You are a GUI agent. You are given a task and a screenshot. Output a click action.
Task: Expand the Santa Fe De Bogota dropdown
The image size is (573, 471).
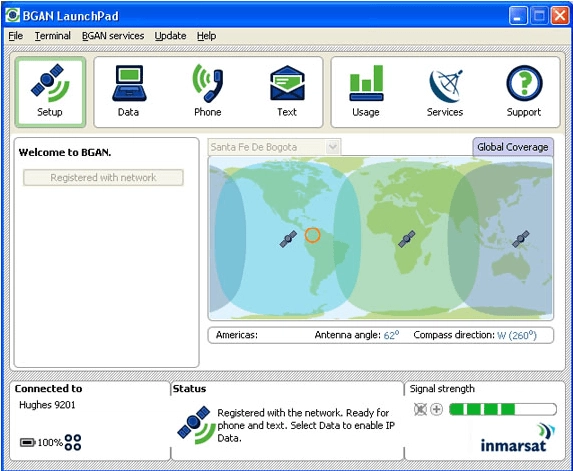pos(333,147)
